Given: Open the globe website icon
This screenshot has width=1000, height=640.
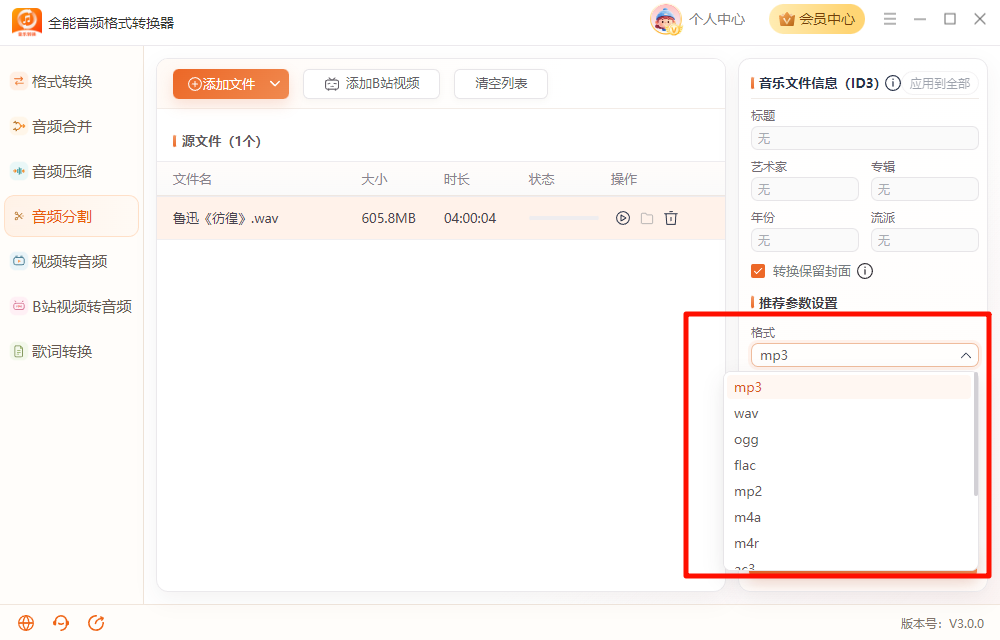Looking at the screenshot, I should 26,623.
